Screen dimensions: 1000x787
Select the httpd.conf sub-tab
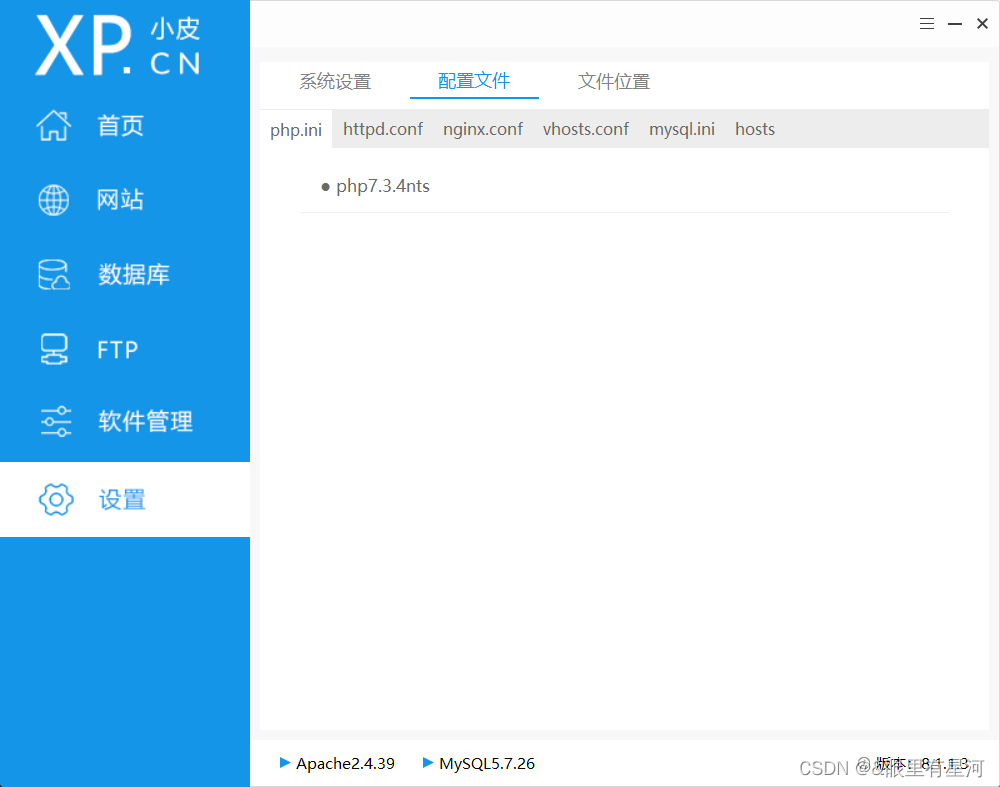click(x=383, y=129)
